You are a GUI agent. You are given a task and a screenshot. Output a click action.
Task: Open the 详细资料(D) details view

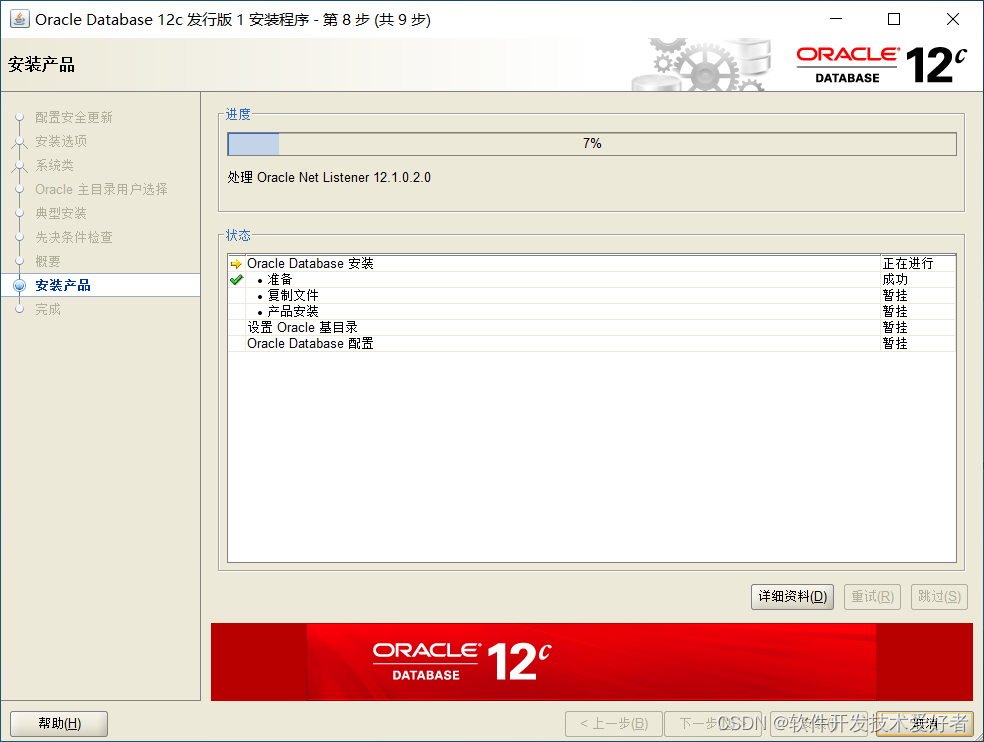(x=792, y=596)
